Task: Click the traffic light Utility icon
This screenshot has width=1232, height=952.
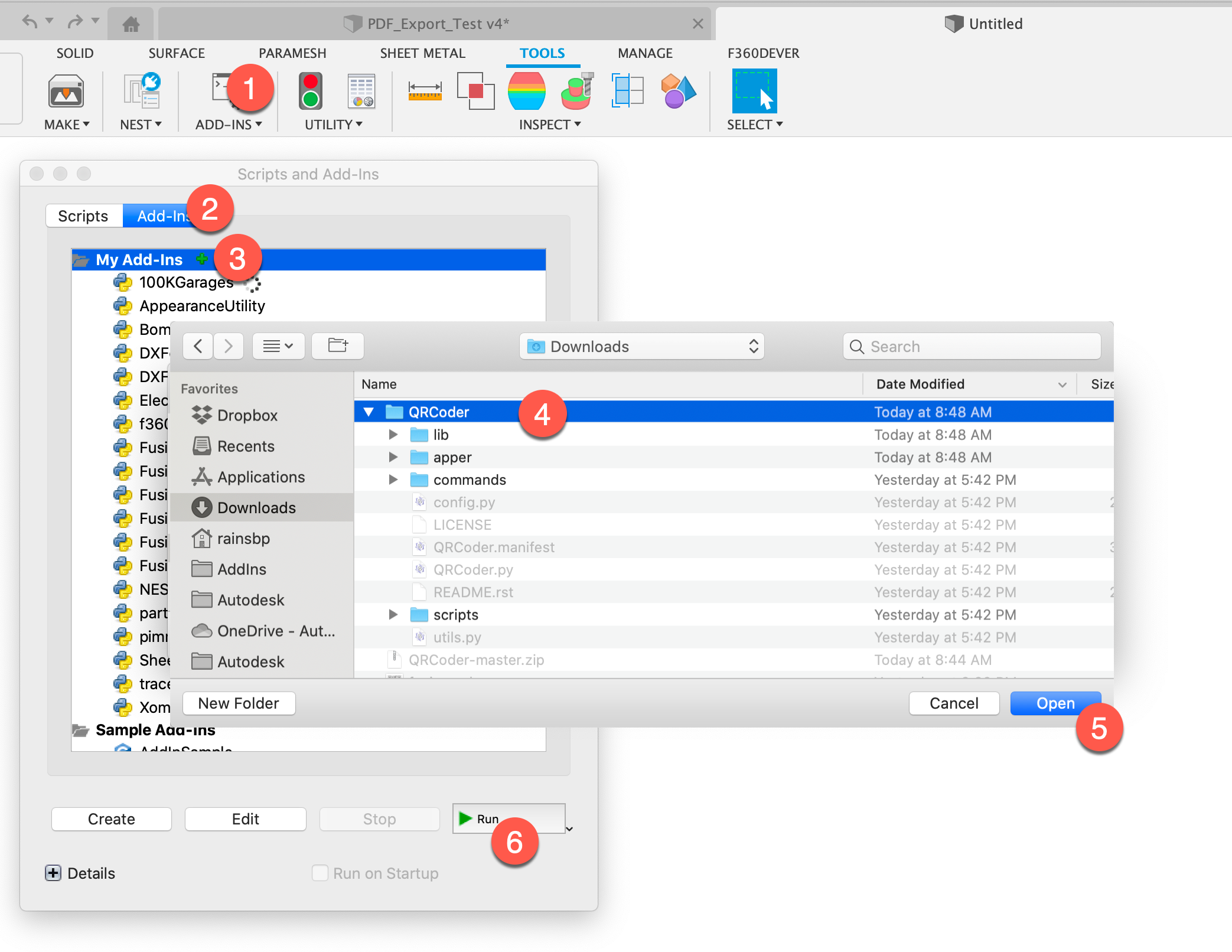Action: point(310,92)
